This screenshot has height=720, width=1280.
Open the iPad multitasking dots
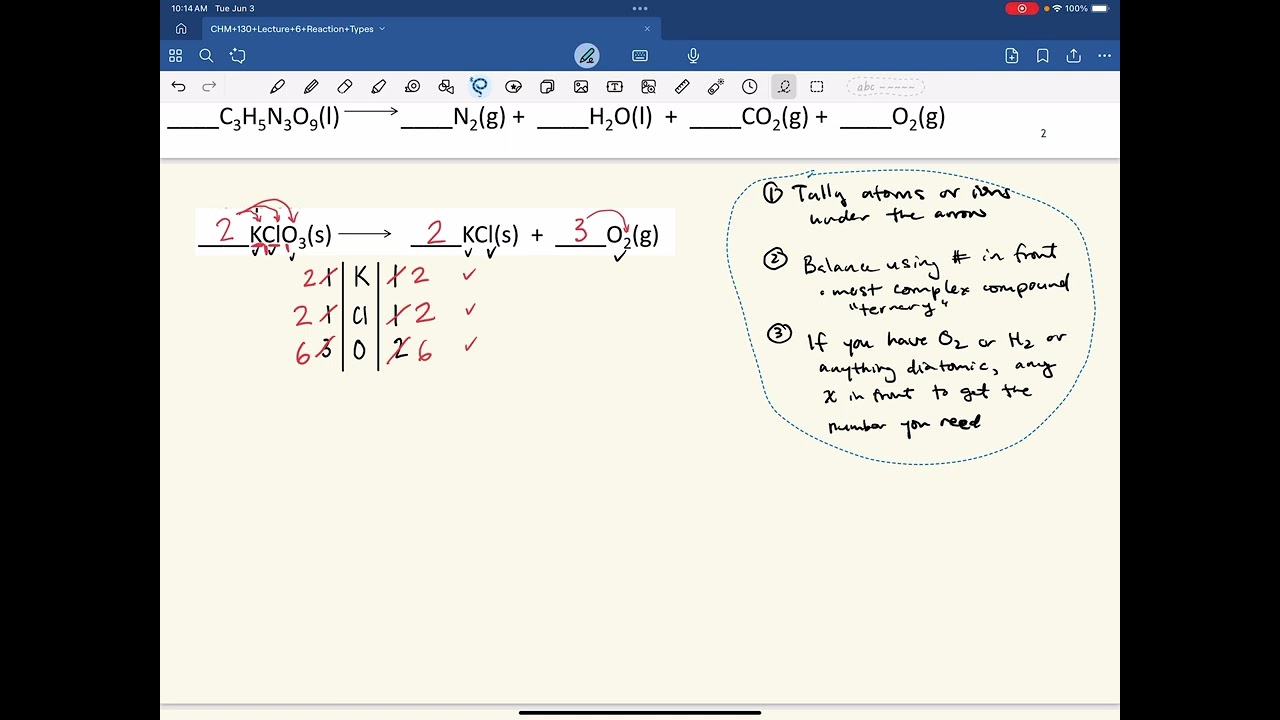[x=640, y=8]
